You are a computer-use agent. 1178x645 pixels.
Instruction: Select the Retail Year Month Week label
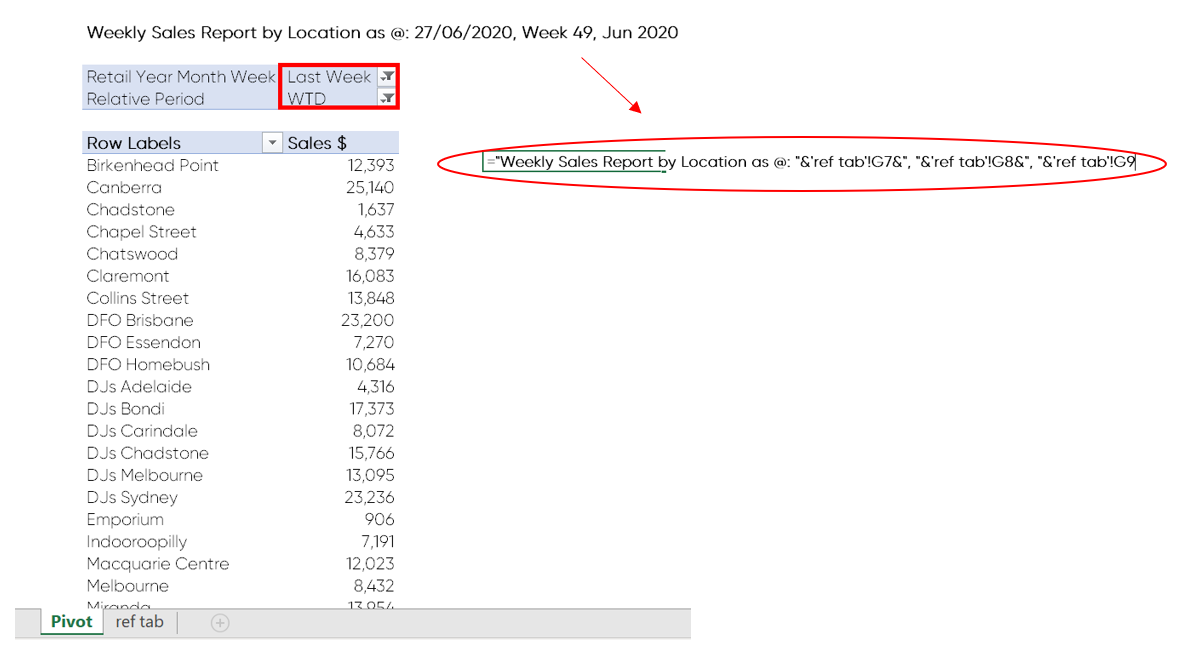pyautogui.click(x=181, y=77)
